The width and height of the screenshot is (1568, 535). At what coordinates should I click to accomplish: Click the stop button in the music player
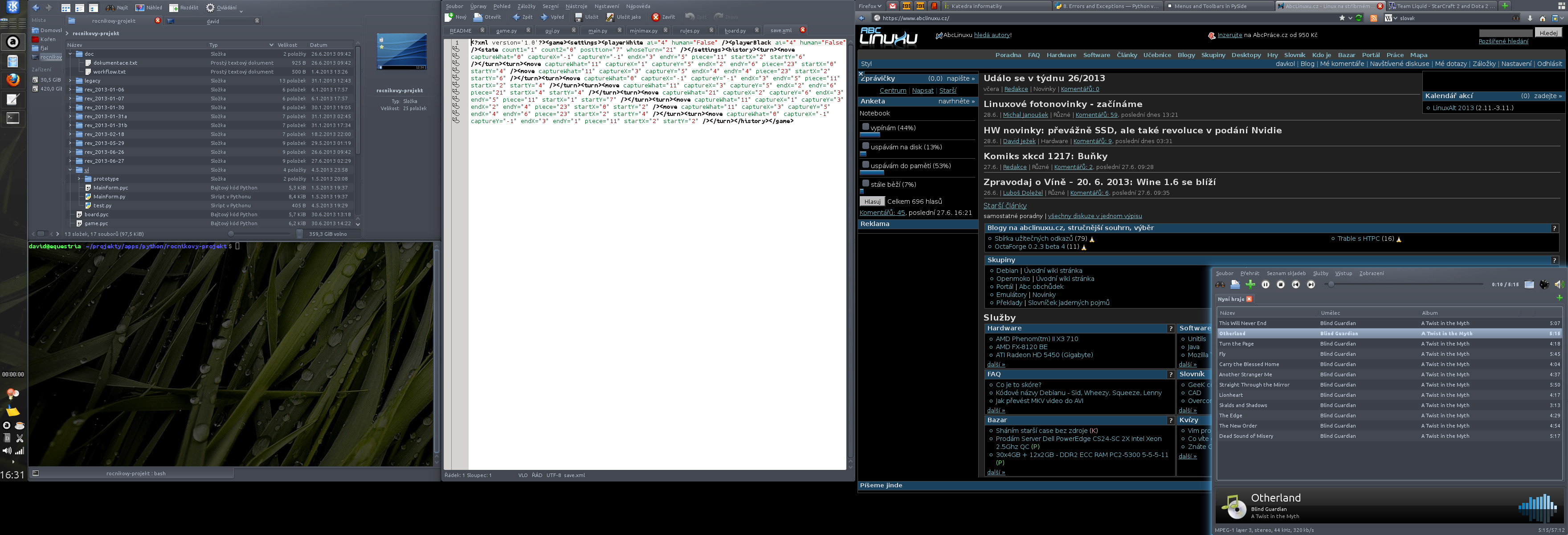click(1281, 284)
